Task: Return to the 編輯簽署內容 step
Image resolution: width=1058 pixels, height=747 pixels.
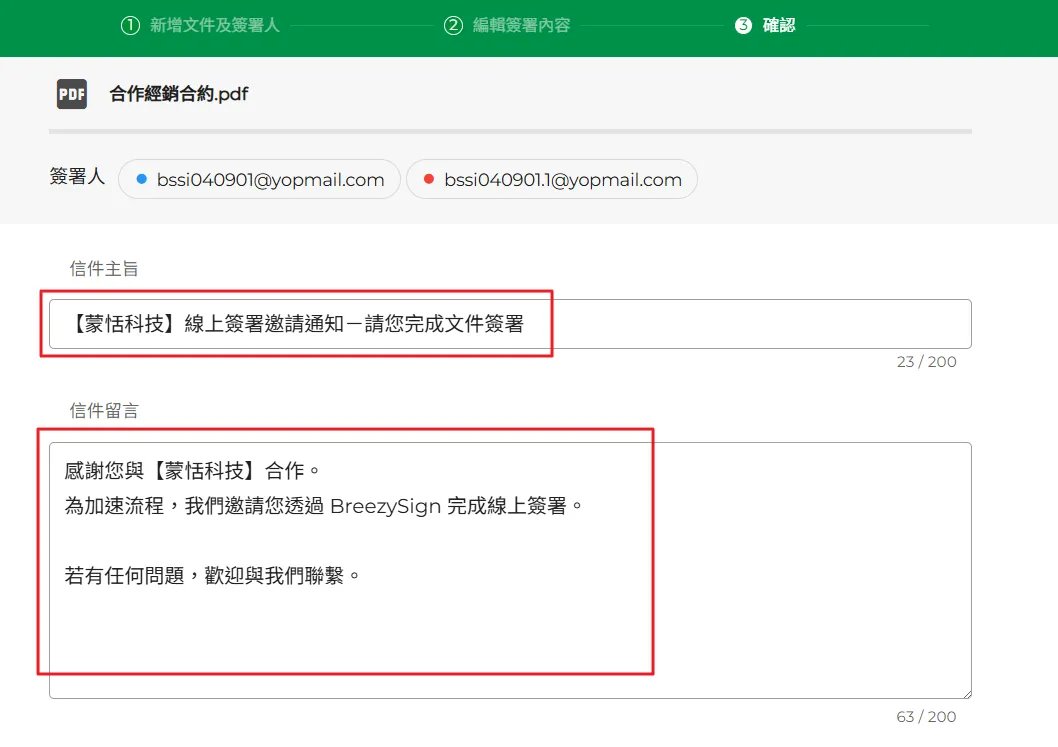Action: point(521,26)
